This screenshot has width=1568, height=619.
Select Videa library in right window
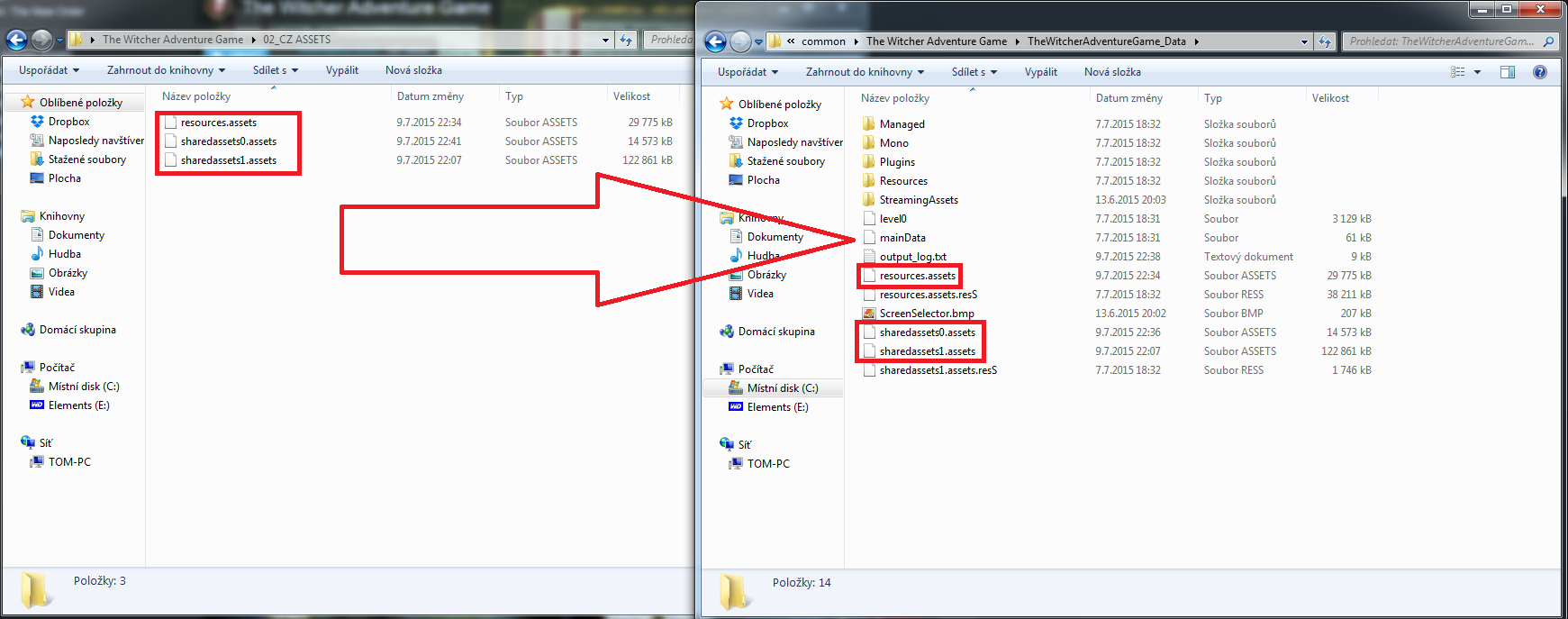click(x=759, y=294)
